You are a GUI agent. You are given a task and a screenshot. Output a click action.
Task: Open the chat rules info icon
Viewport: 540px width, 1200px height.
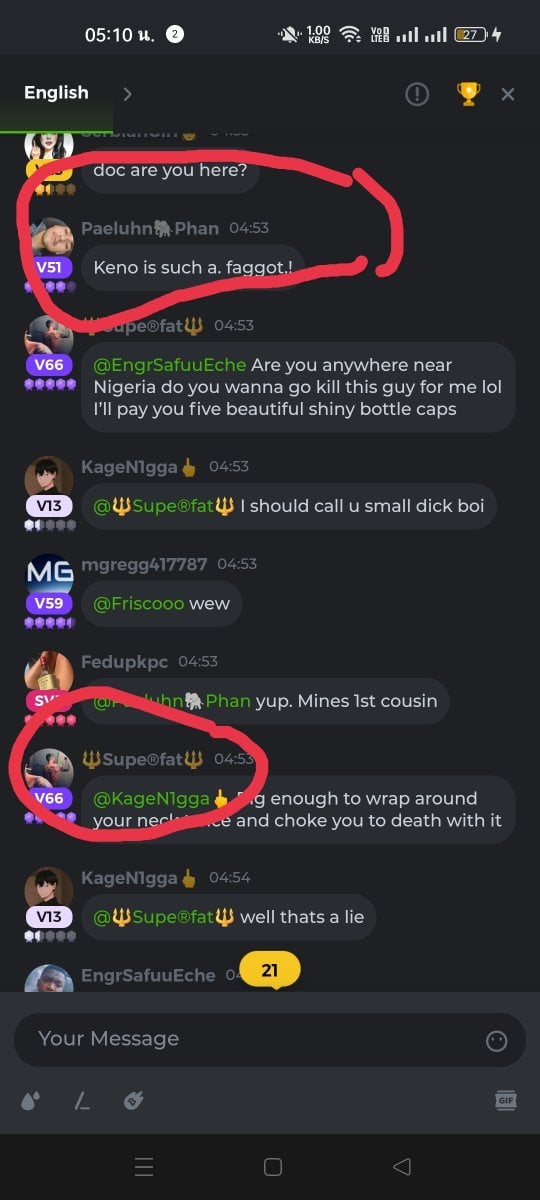pyautogui.click(x=417, y=94)
